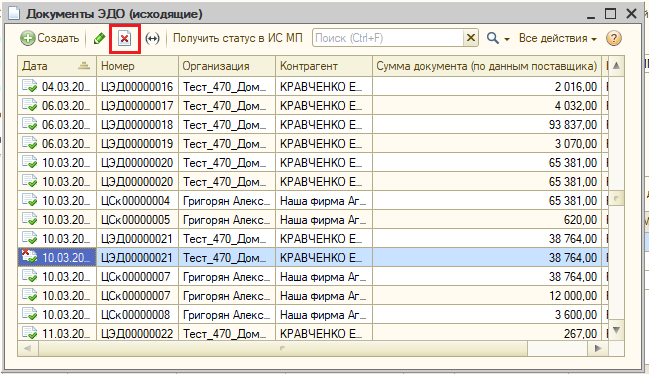Click КРАВЧЕНКО Е in row ЦЭД00000022

click(x=321, y=333)
